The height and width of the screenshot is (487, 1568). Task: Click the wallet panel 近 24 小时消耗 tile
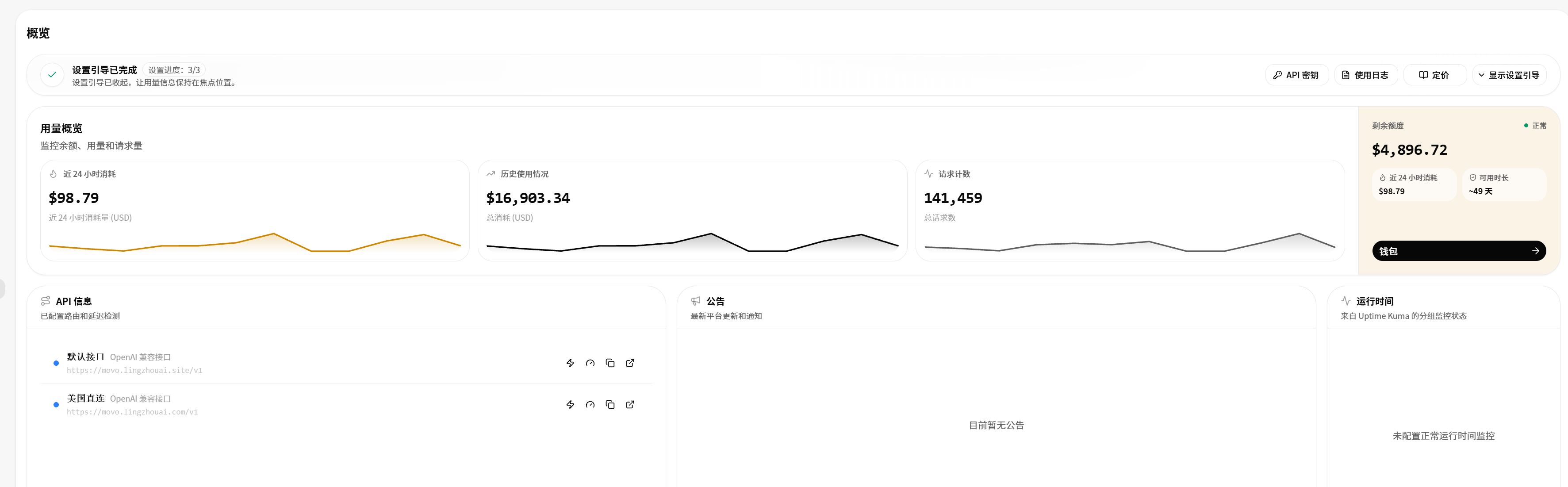click(x=1414, y=184)
